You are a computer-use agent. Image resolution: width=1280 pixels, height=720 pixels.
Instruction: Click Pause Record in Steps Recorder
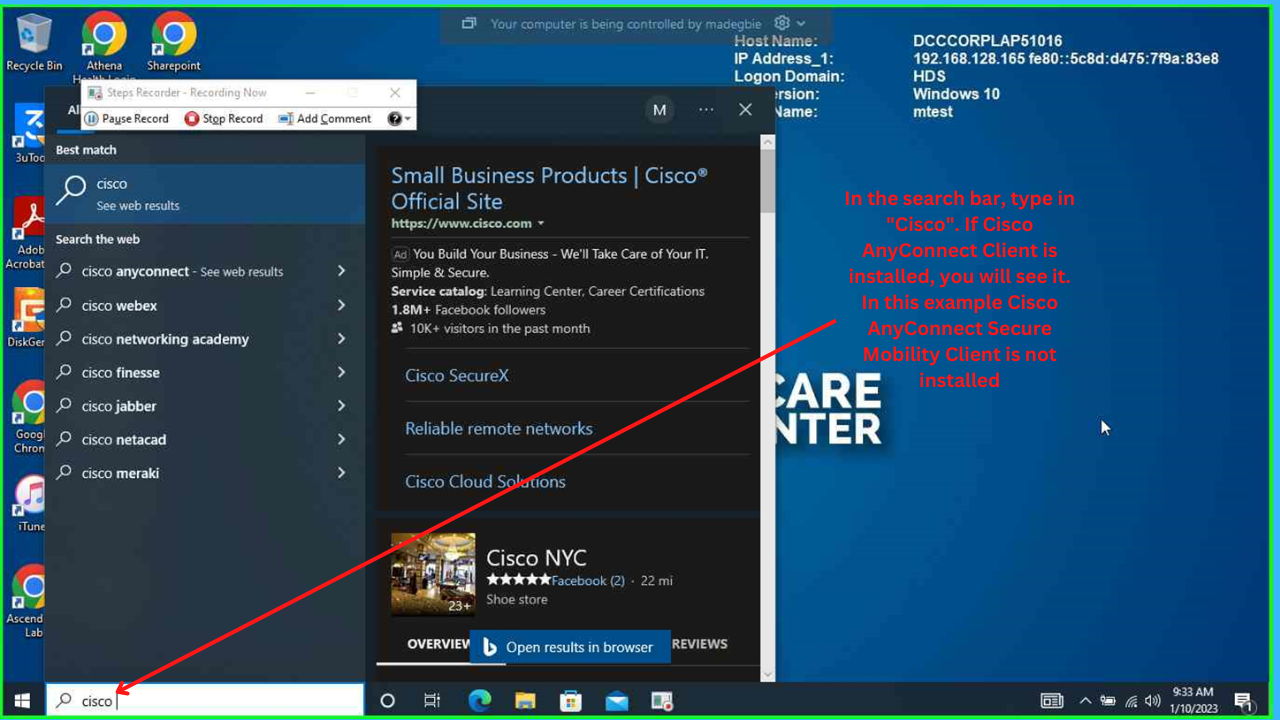coord(126,118)
